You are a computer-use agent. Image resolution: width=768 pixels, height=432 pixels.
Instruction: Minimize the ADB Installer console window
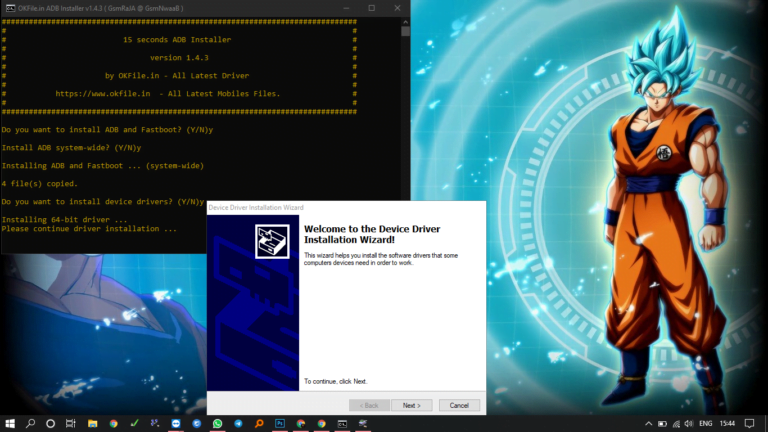[x=346, y=8]
